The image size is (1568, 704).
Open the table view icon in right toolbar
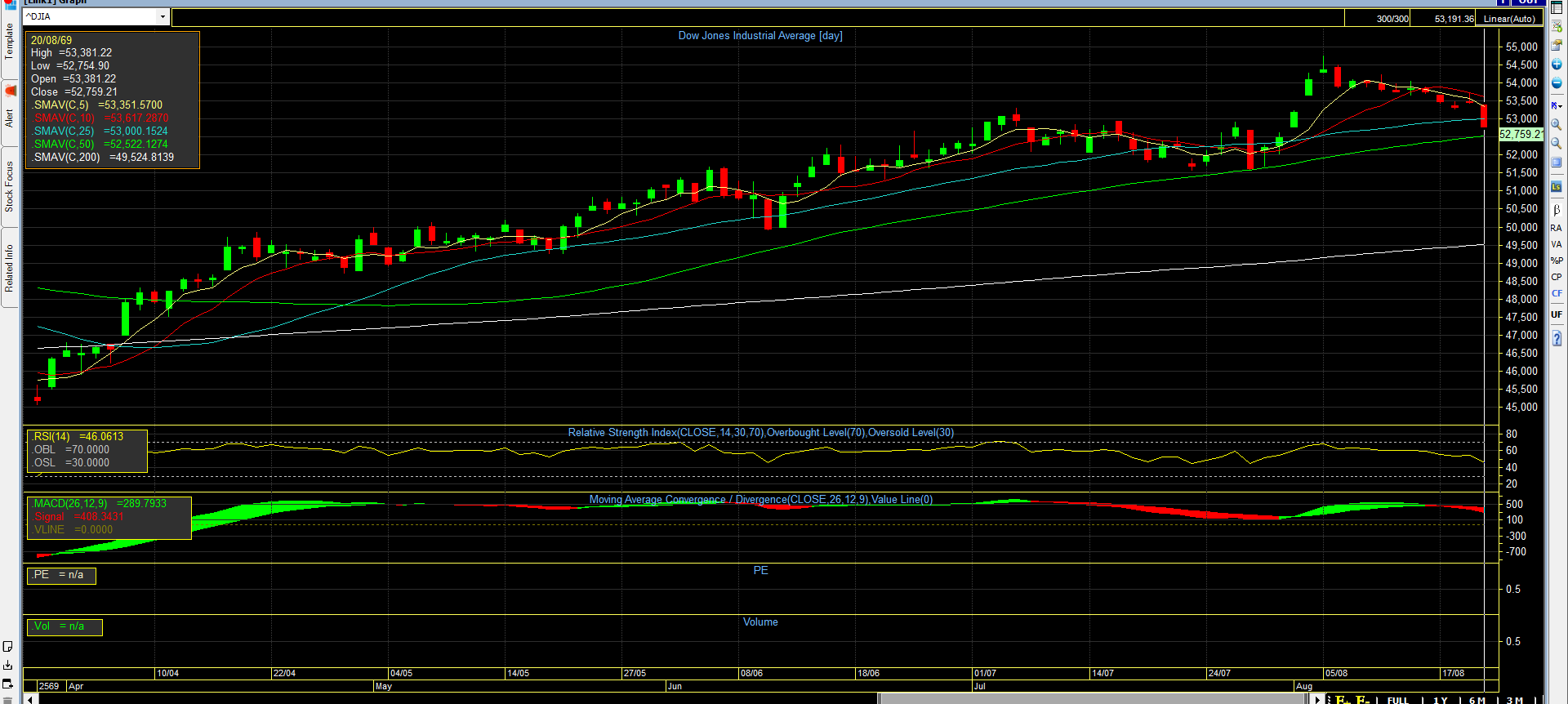pyautogui.click(x=1557, y=7)
